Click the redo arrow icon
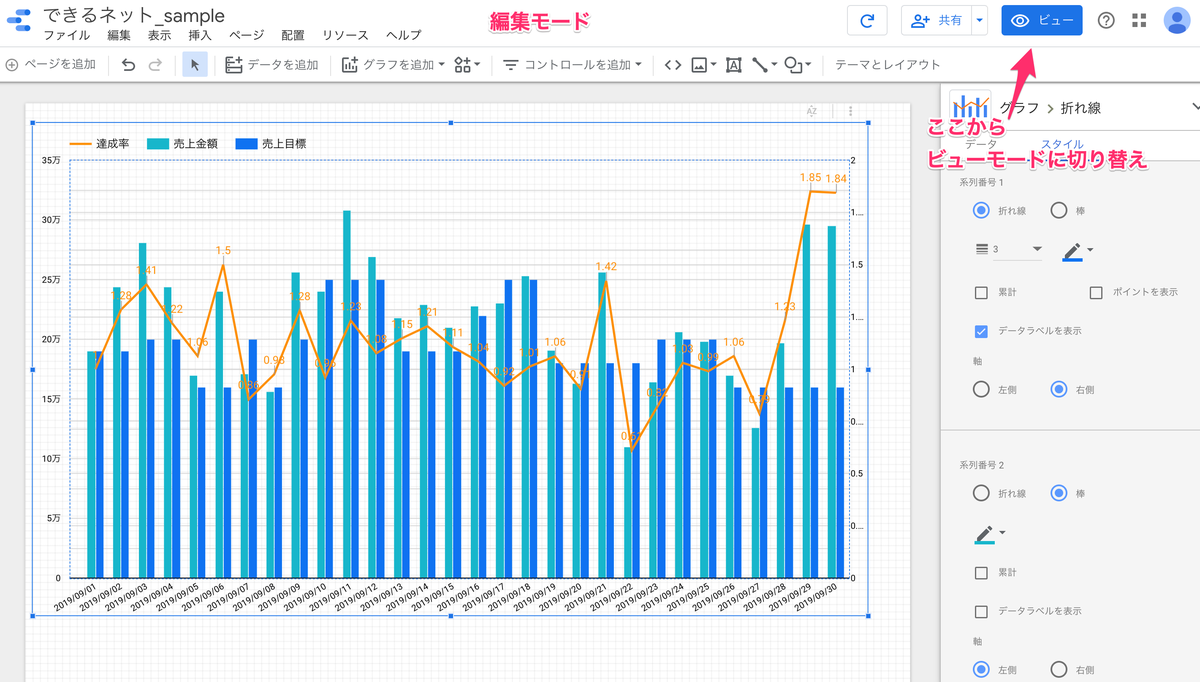The image size is (1200, 682). pyautogui.click(x=155, y=65)
